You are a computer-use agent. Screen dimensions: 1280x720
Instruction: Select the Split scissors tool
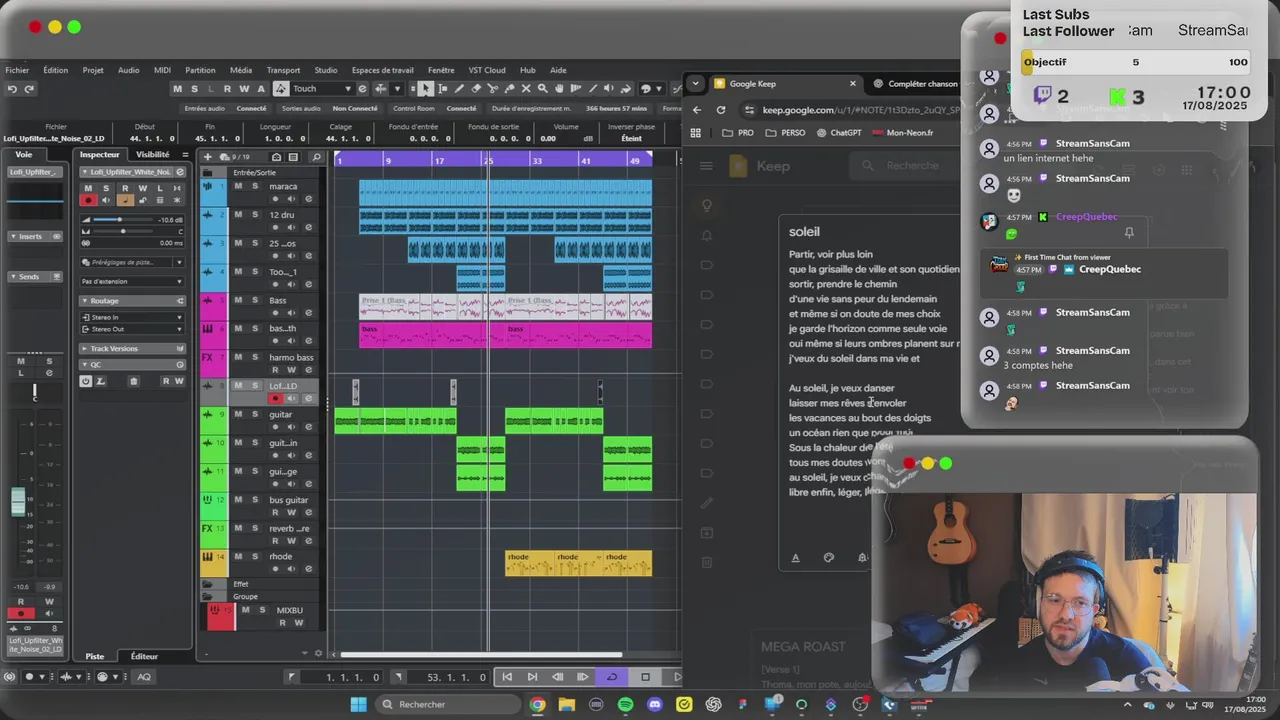(x=493, y=88)
